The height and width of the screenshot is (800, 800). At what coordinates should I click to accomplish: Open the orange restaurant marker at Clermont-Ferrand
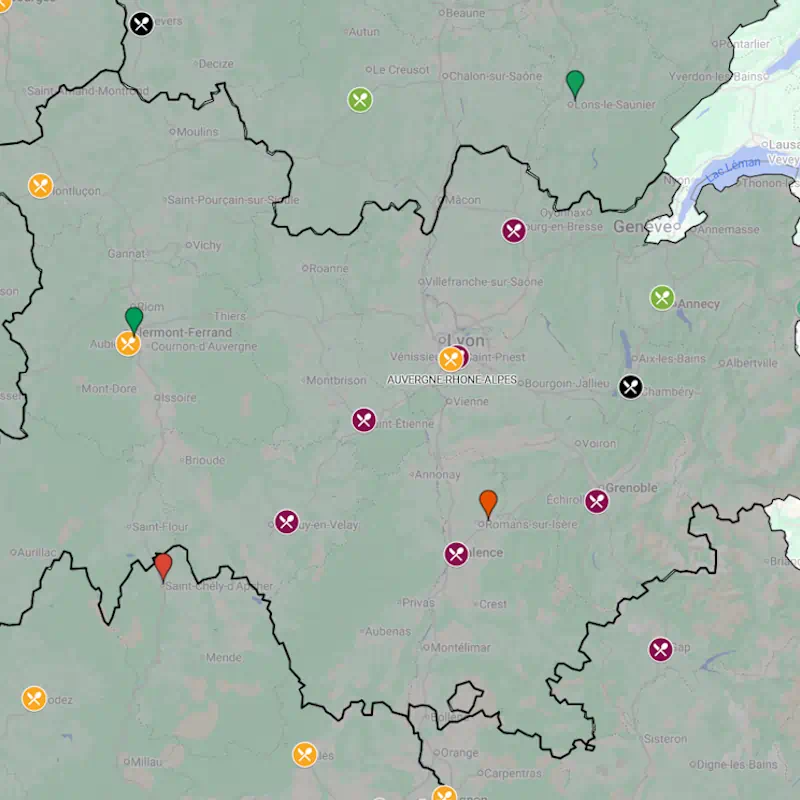128,344
